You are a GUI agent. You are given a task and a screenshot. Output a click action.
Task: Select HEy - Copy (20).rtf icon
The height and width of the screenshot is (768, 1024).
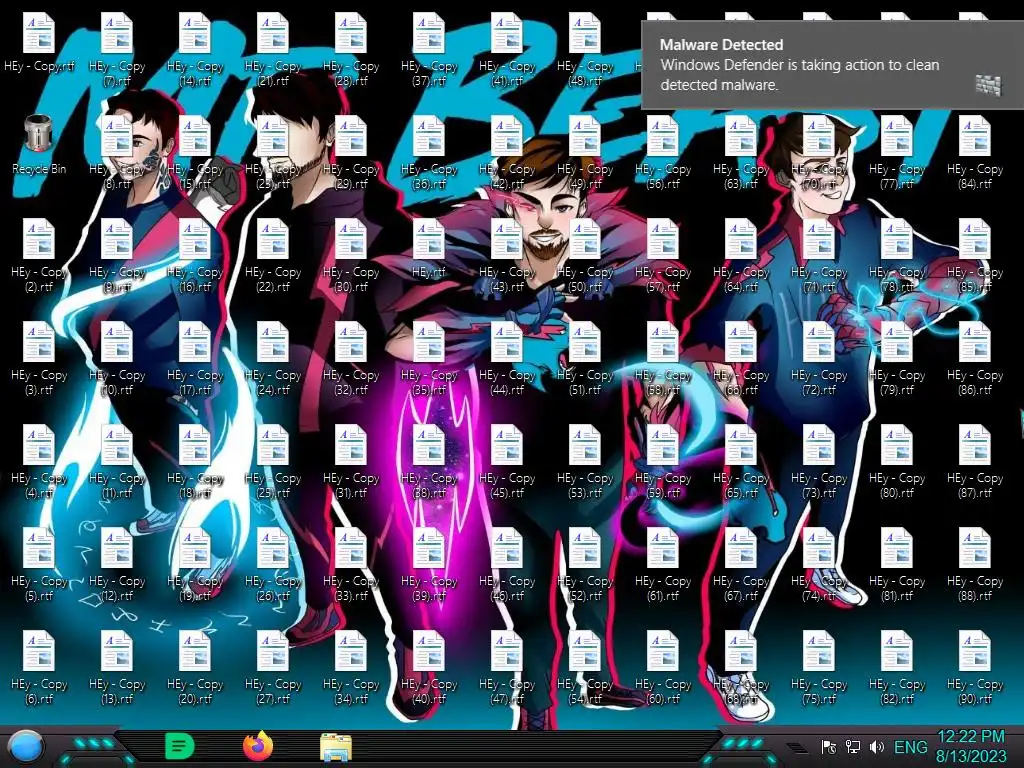195,650
